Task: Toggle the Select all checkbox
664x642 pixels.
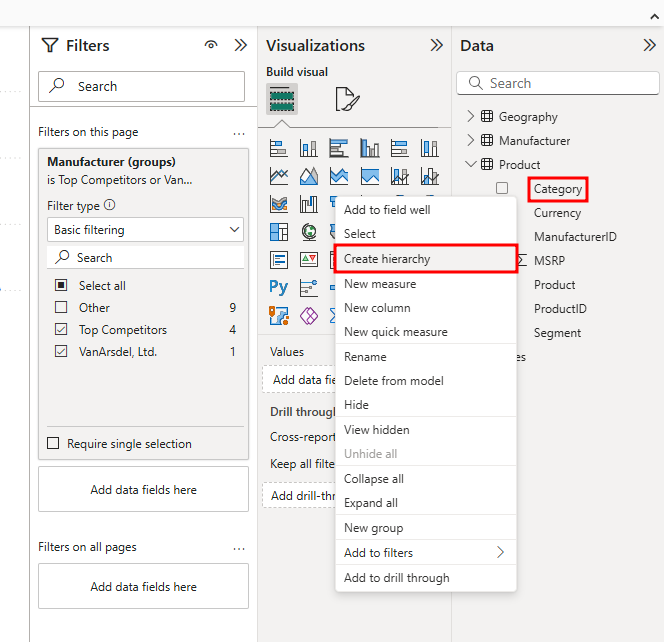Action: point(61,285)
